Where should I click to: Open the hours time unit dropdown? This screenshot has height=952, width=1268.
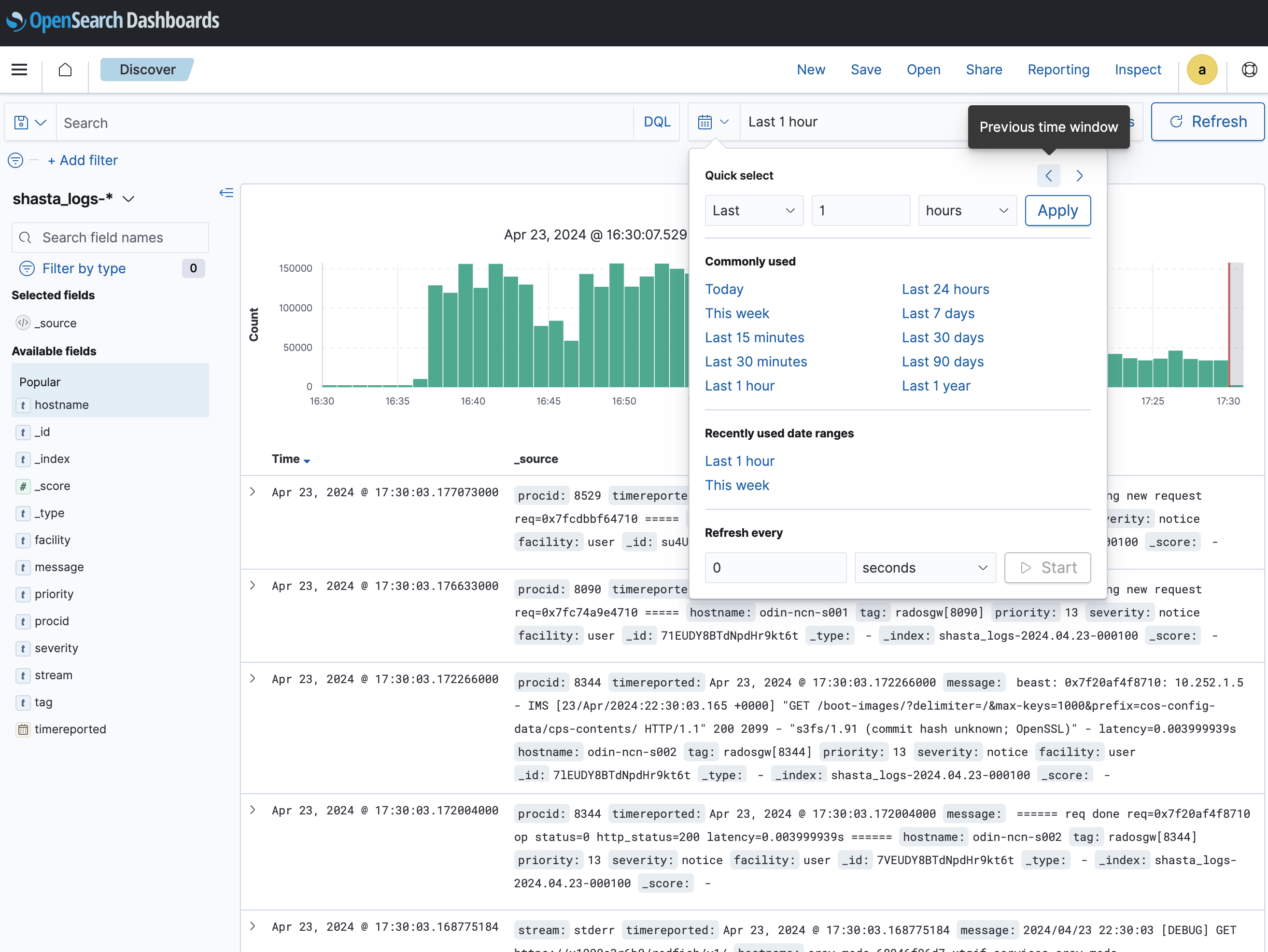tap(967, 210)
